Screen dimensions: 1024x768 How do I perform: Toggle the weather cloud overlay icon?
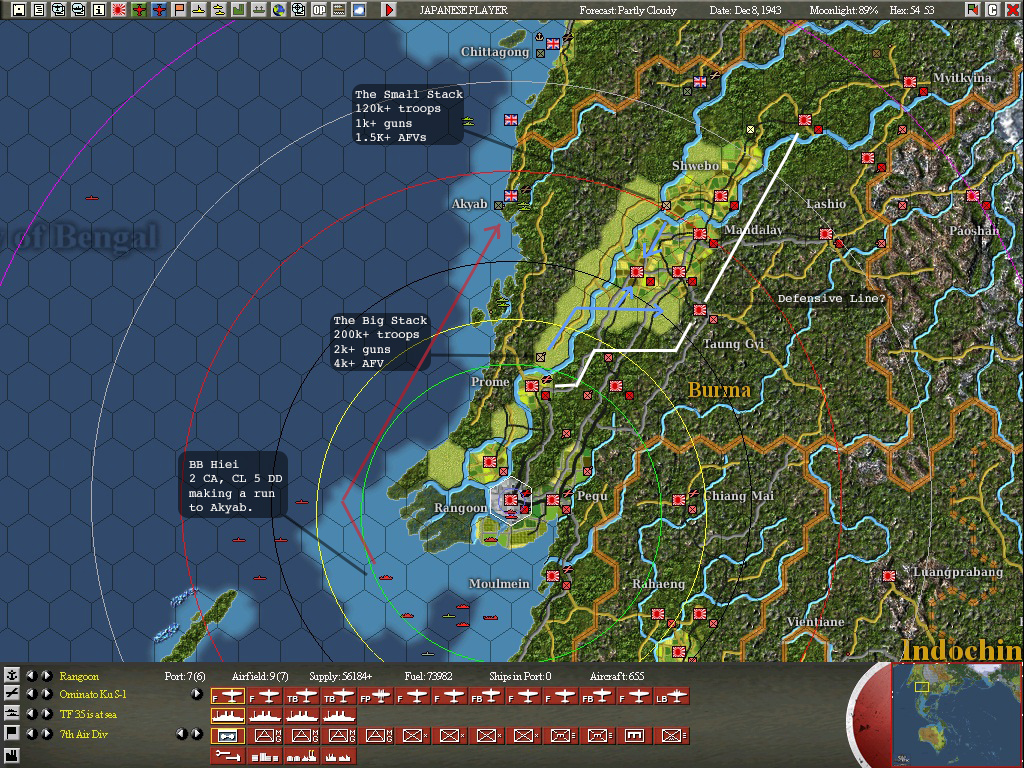359,10
